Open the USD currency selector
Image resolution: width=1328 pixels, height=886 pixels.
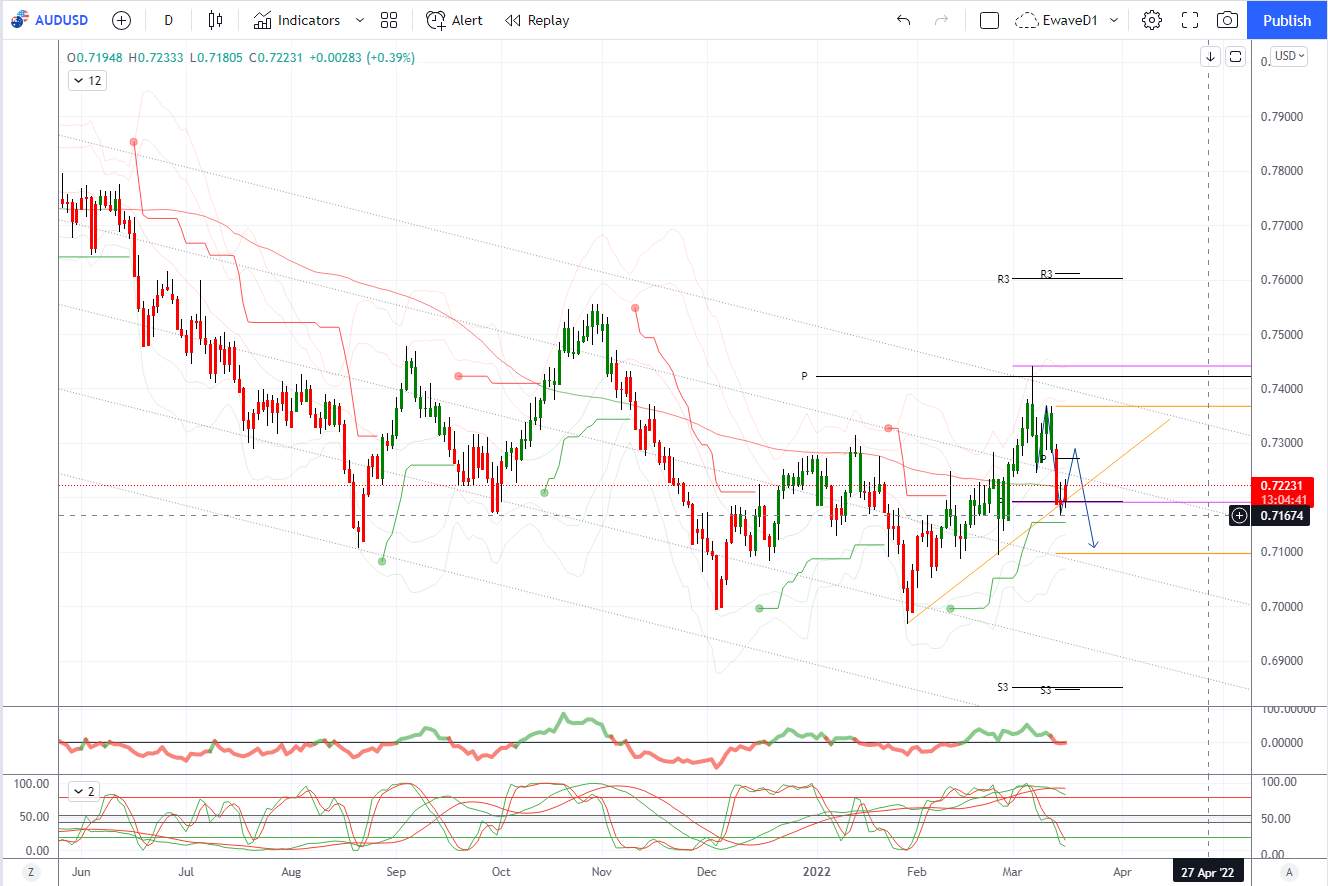[1289, 56]
